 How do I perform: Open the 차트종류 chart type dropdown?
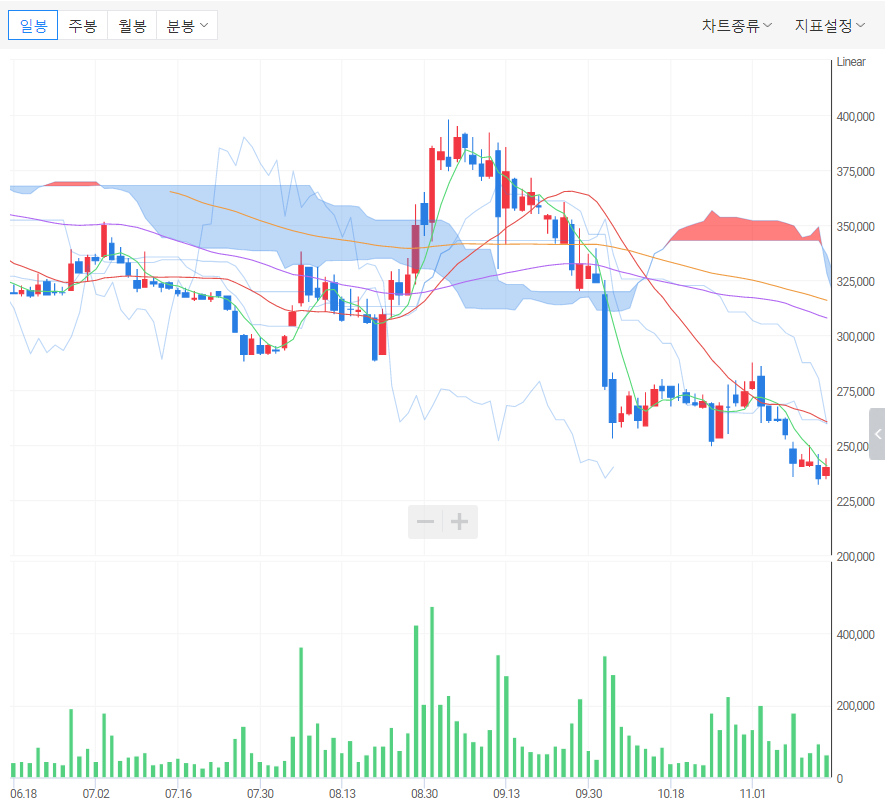[x=737, y=25]
